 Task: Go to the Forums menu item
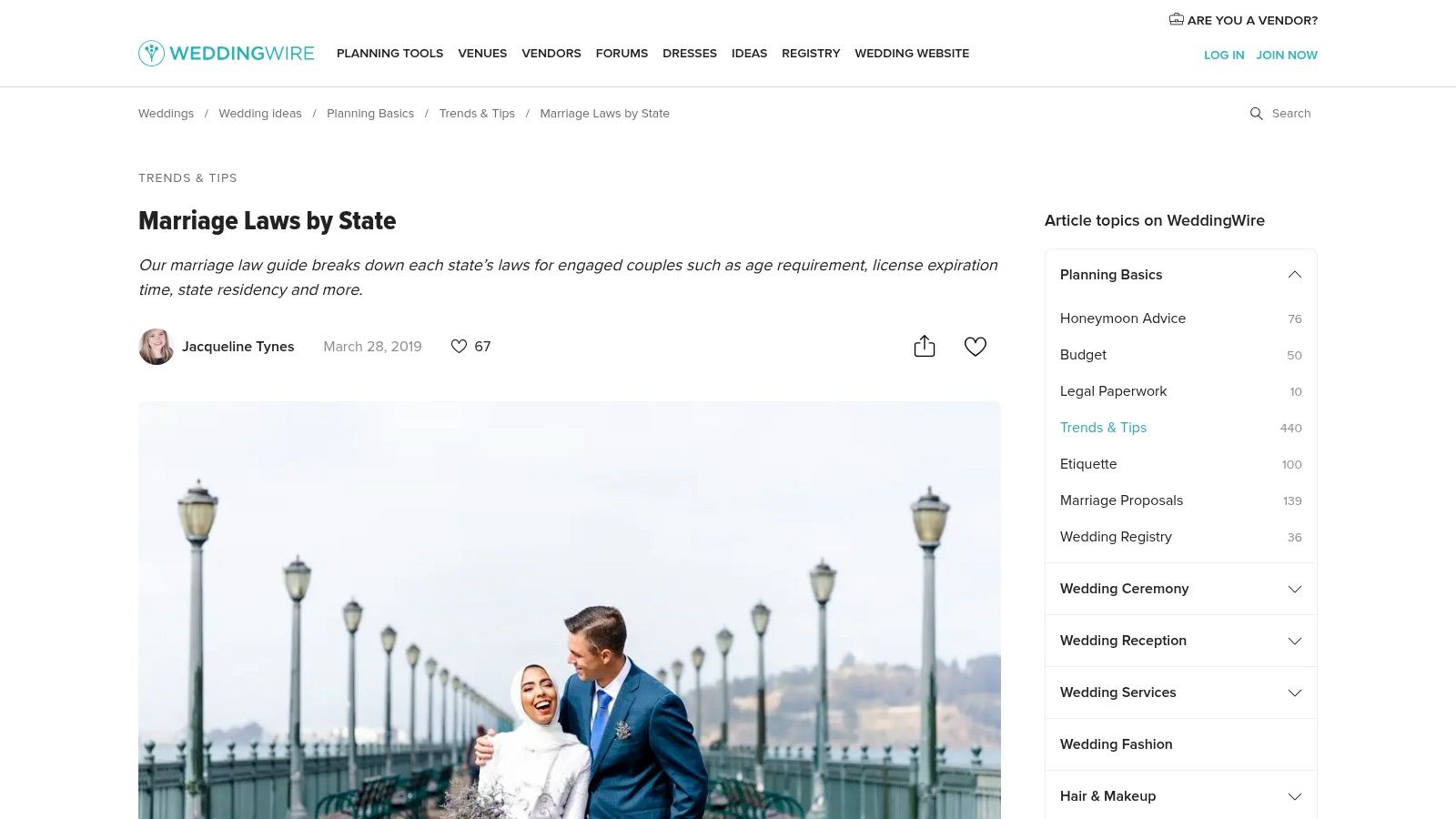(x=622, y=54)
